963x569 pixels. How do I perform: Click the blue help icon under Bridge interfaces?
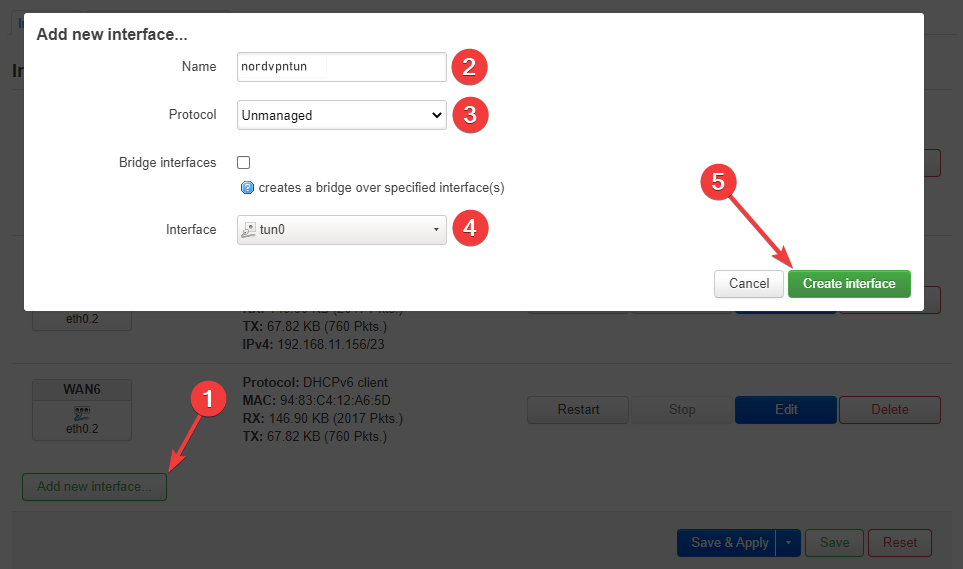247,187
